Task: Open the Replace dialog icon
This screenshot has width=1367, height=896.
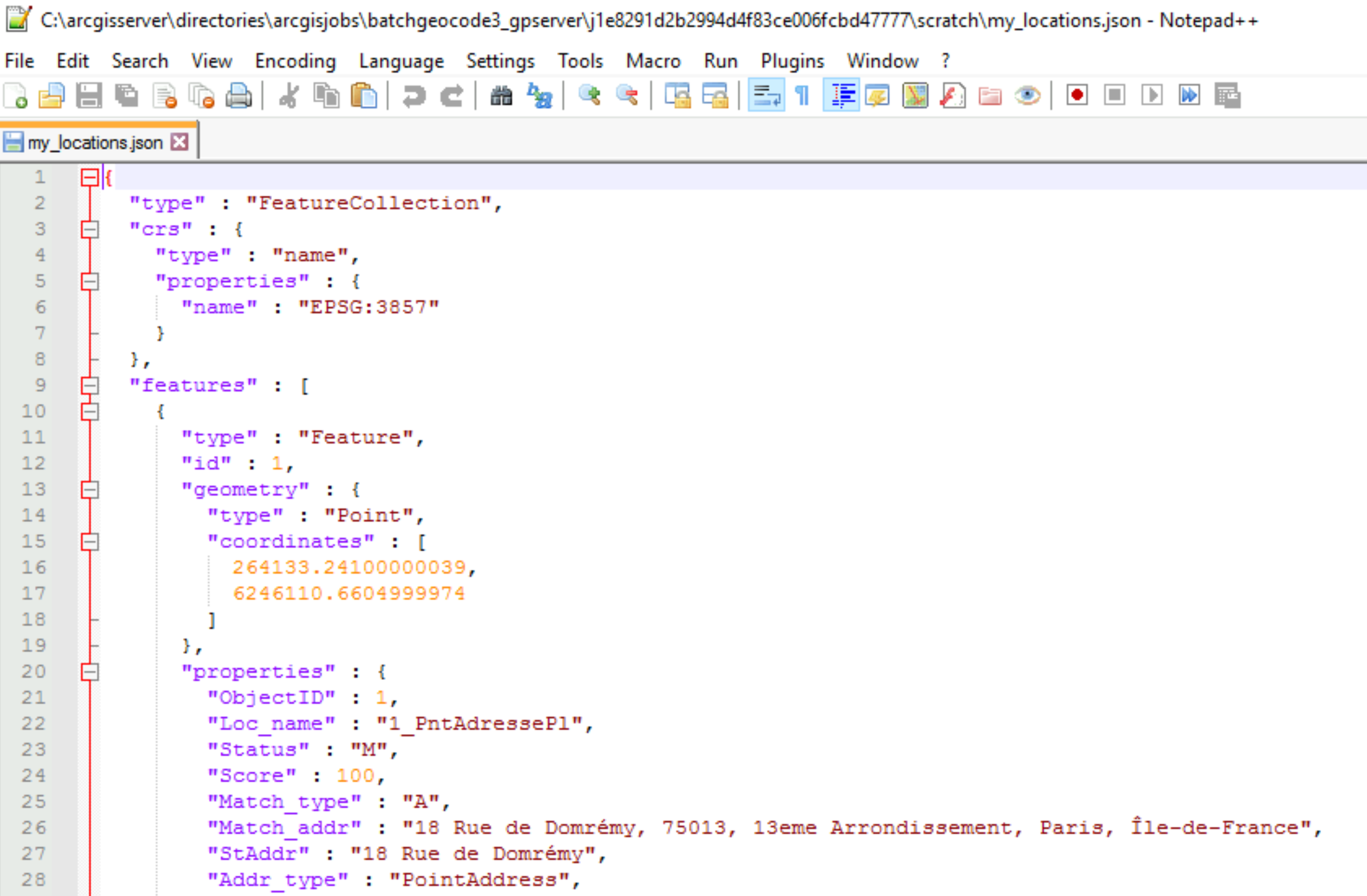Action: tap(539, 96)
